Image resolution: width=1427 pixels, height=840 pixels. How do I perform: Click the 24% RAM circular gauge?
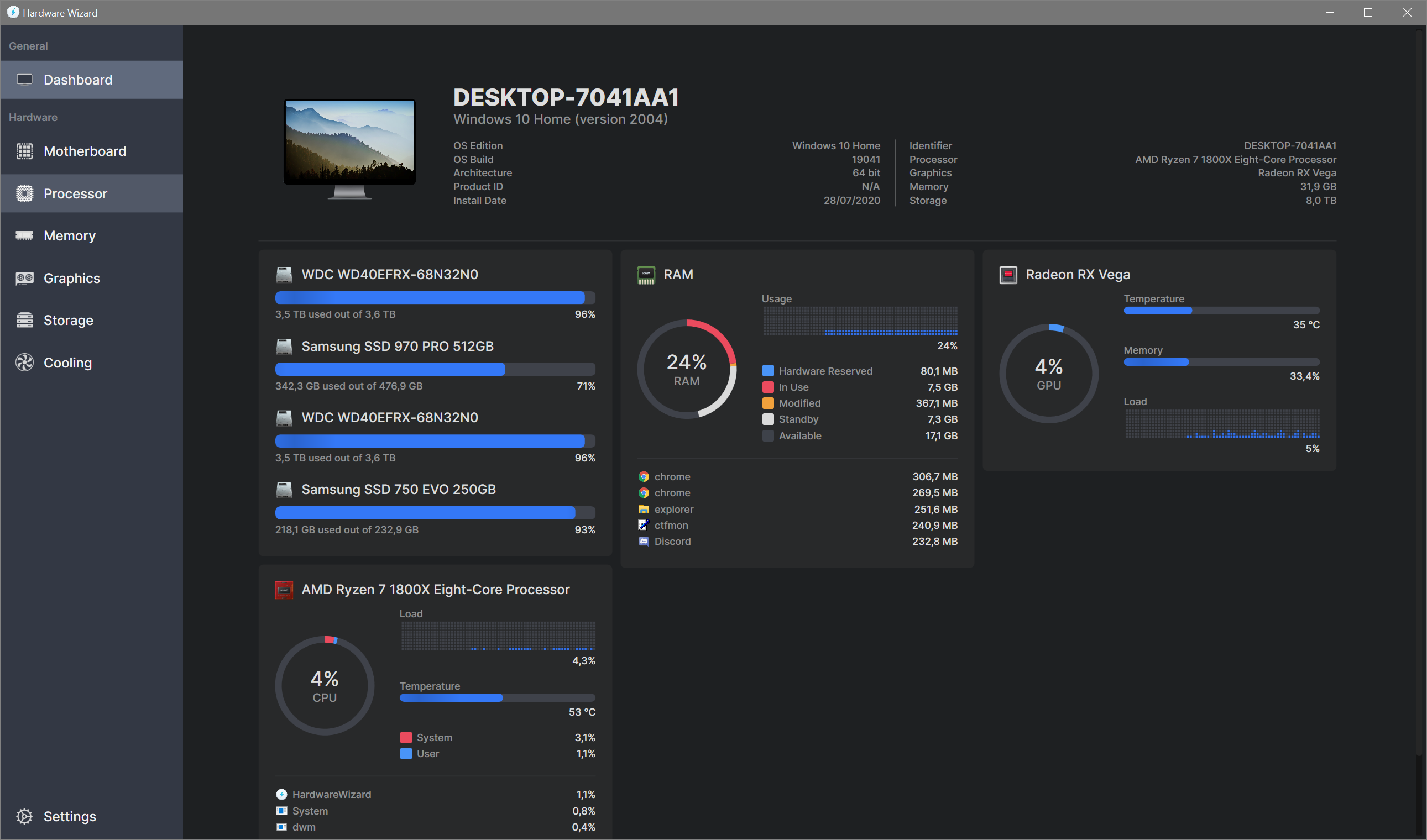[x=686, y=370]
